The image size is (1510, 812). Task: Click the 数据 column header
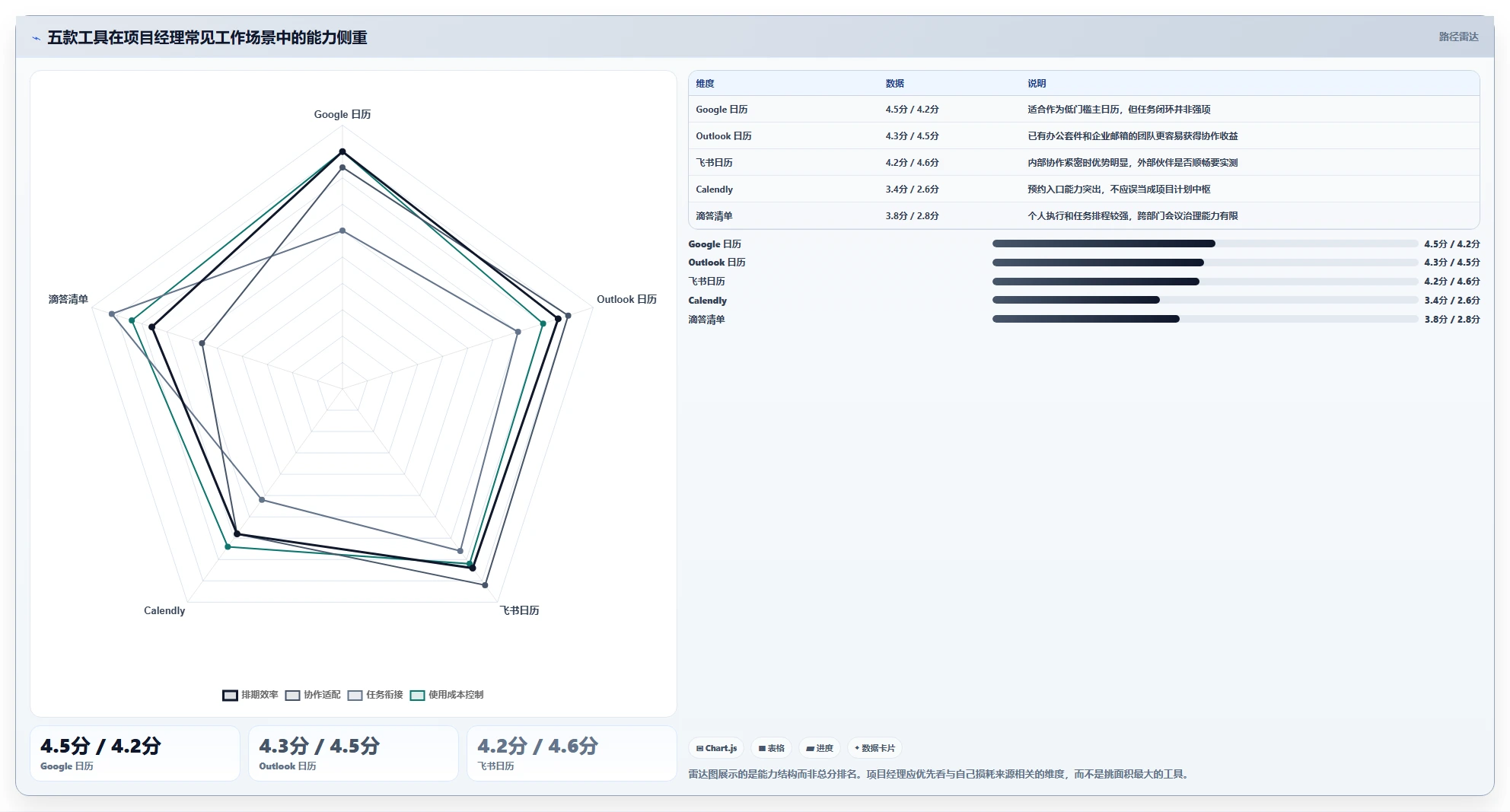894,84
